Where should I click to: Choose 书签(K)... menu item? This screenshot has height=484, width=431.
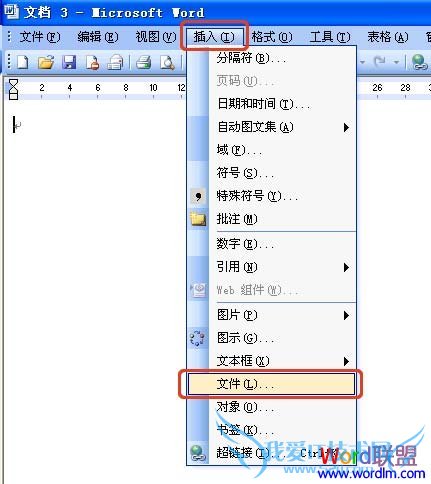click(271, 430)
